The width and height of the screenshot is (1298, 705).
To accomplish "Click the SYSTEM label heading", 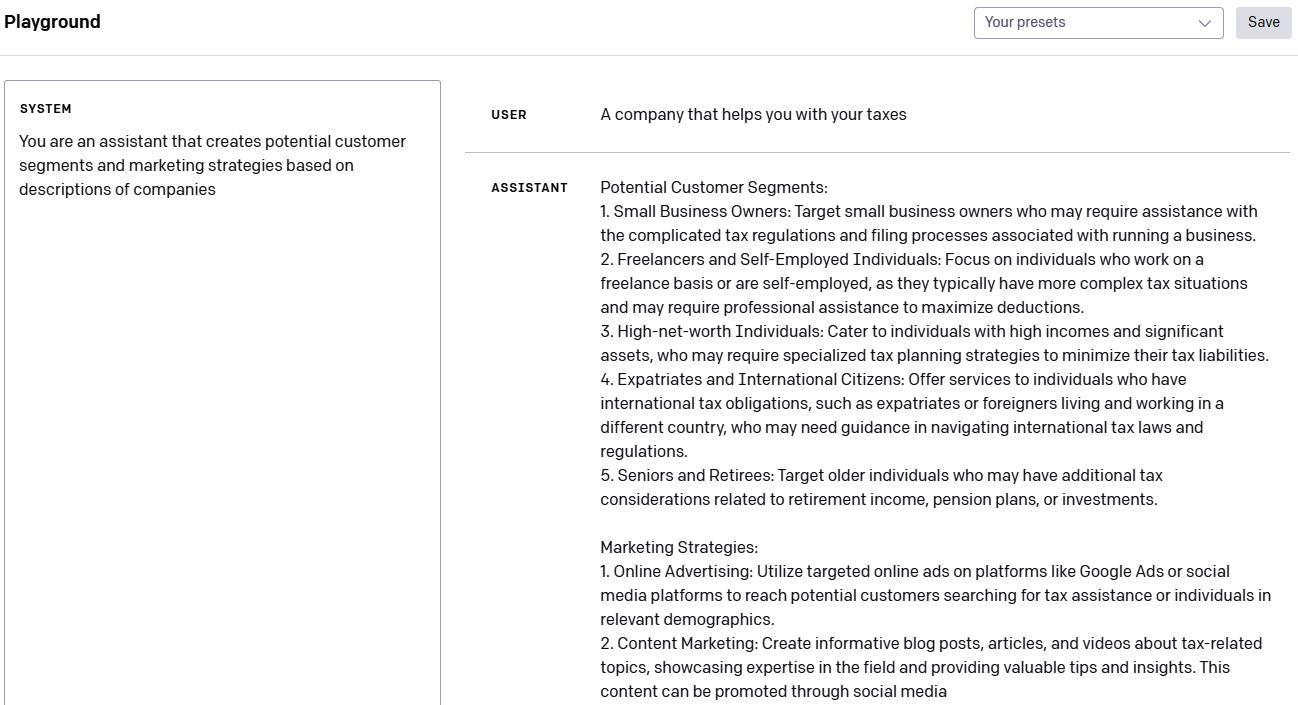I will pyautogui.click(x=46, y=109).
